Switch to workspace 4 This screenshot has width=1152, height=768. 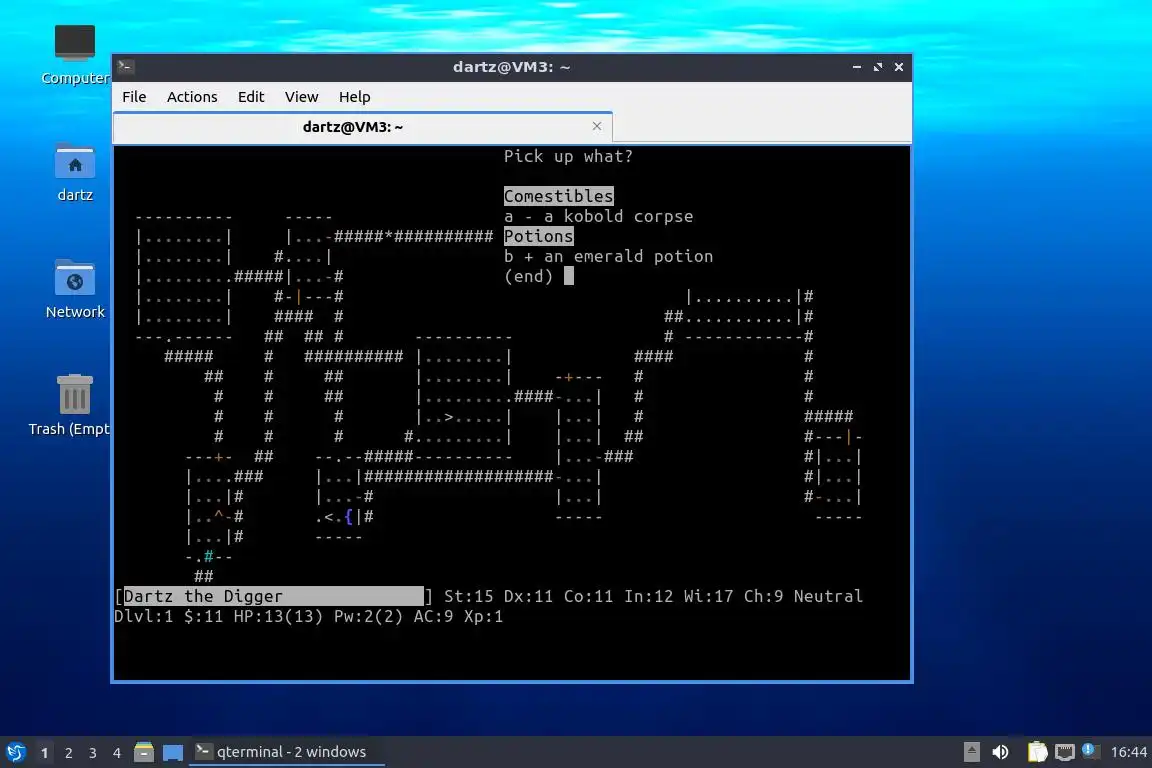click(x=116, y=753)
